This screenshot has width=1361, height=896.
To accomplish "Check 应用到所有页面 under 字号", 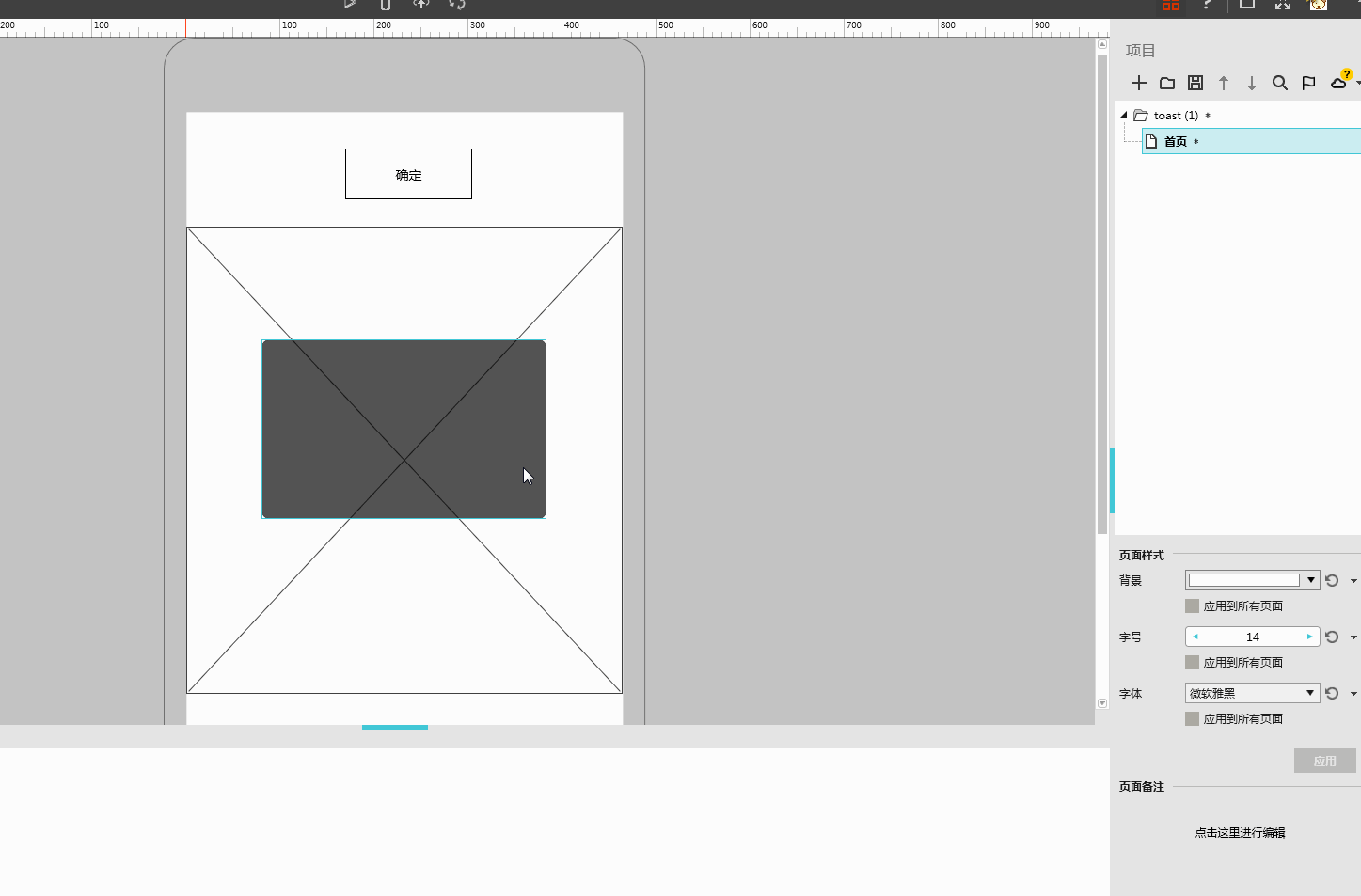I will [x=1192, y=663].
